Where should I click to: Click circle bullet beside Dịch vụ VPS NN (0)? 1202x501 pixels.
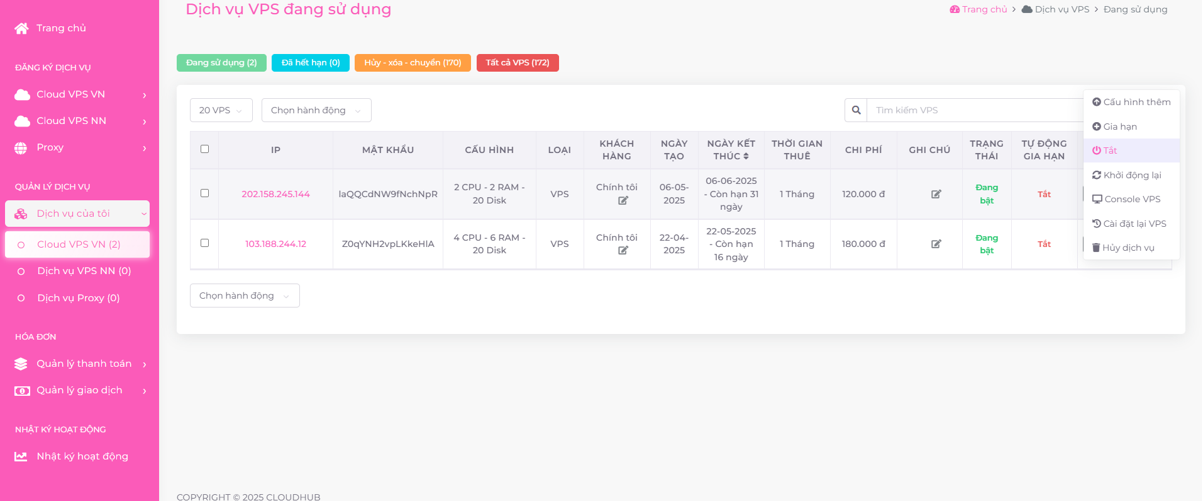pyautogui.click(x=21, y=271)
